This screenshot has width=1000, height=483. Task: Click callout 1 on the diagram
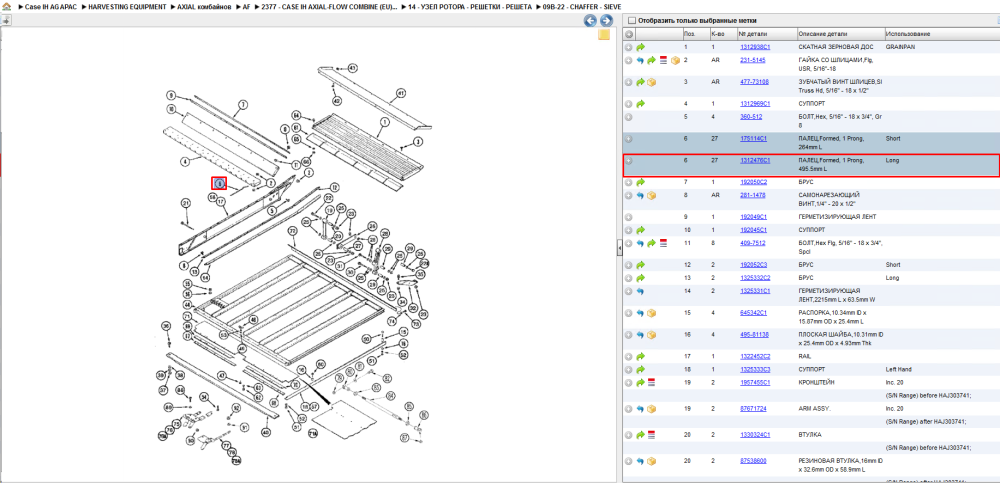coord(385,121)
